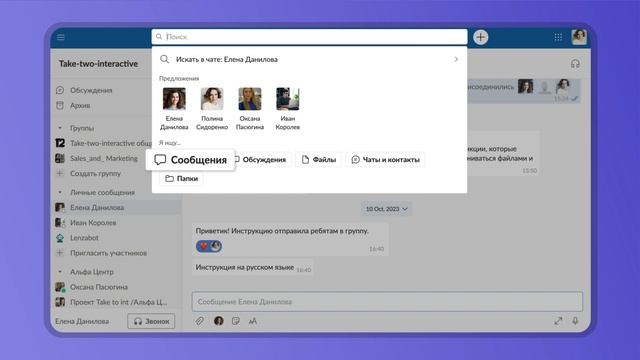Click the workspace name Take-two-interactive
Image resolution: width=640 pixels, height=360 pixels.
pos(98,64)
